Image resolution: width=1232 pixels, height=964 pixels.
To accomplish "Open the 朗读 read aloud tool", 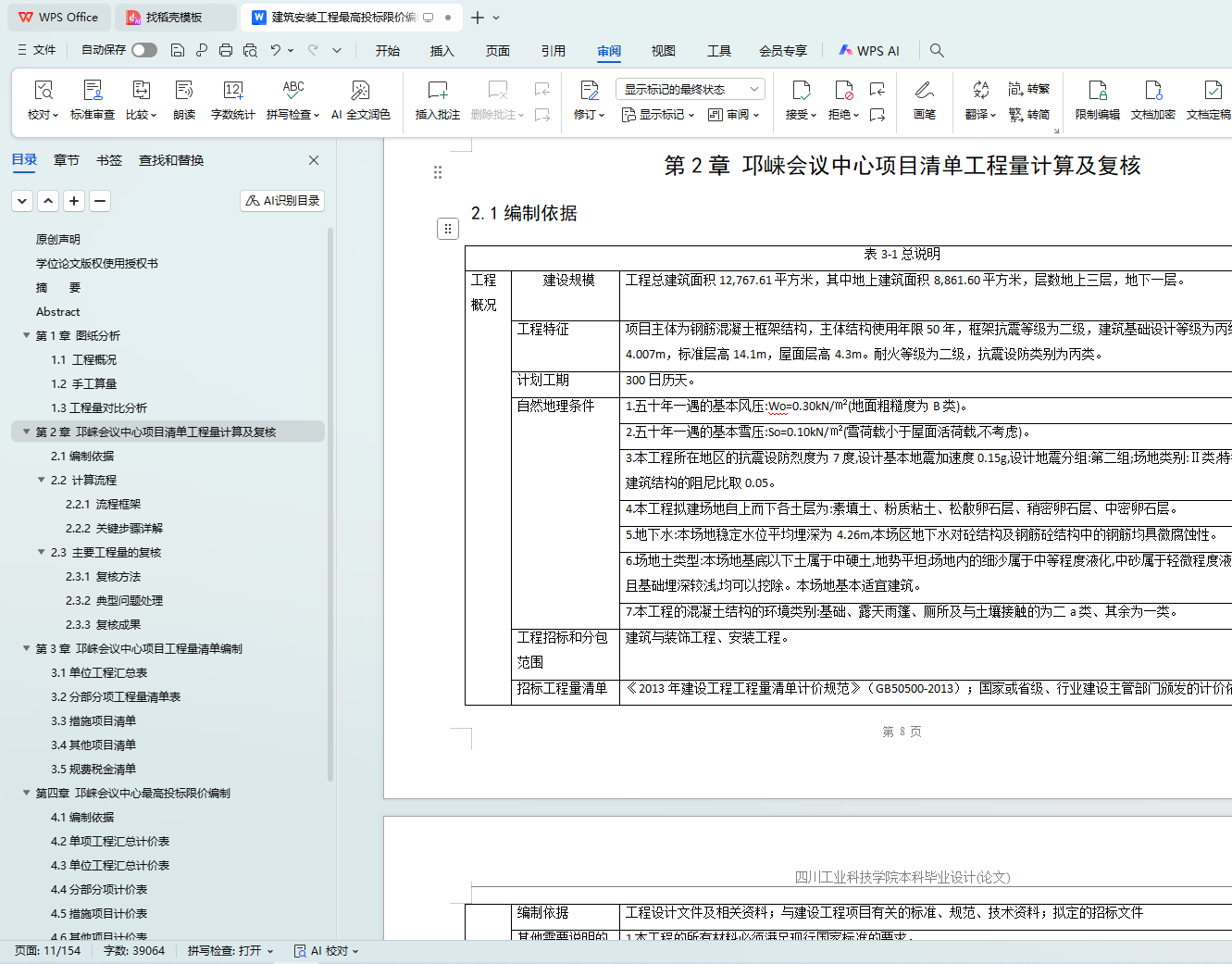I will tap(184, 91).
